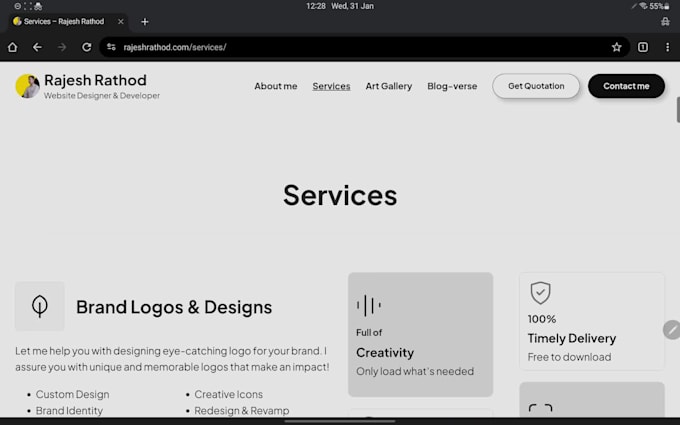Click the 12:28 clock in status bar
The width and height of the screenshot is (680, 425).
(316, 6)
